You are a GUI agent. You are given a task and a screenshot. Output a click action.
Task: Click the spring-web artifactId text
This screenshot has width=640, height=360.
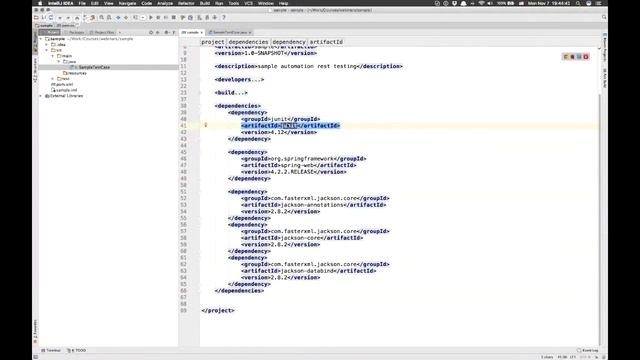click(x=298, y=165)
